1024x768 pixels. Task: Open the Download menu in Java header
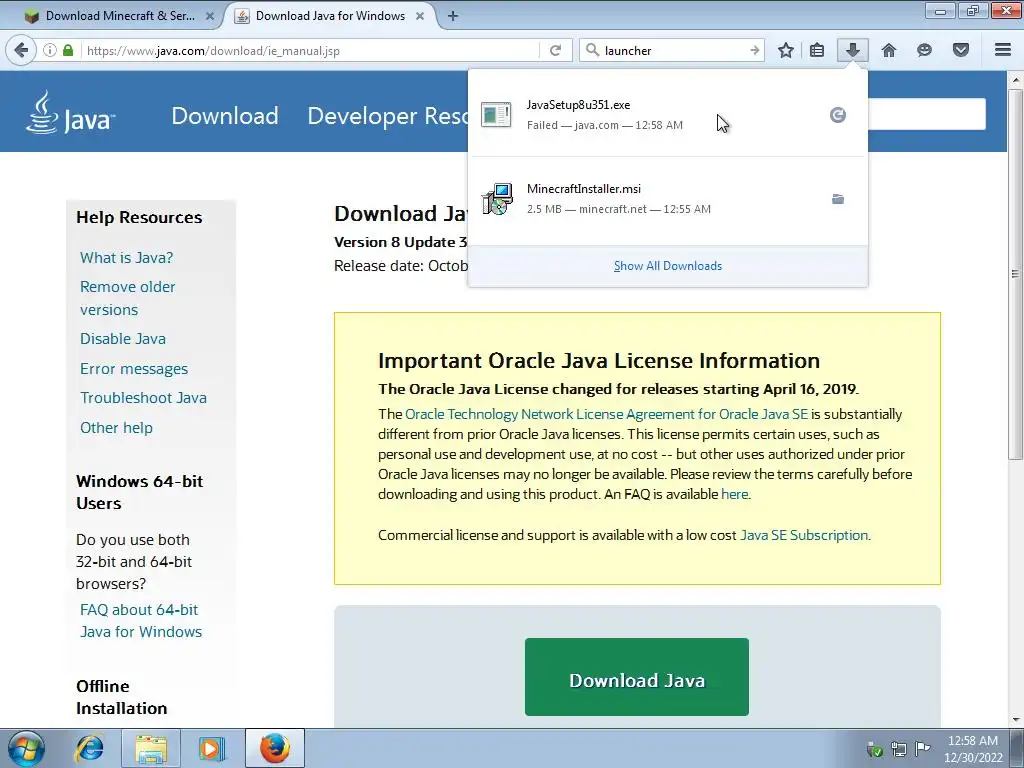pos(225,116)
